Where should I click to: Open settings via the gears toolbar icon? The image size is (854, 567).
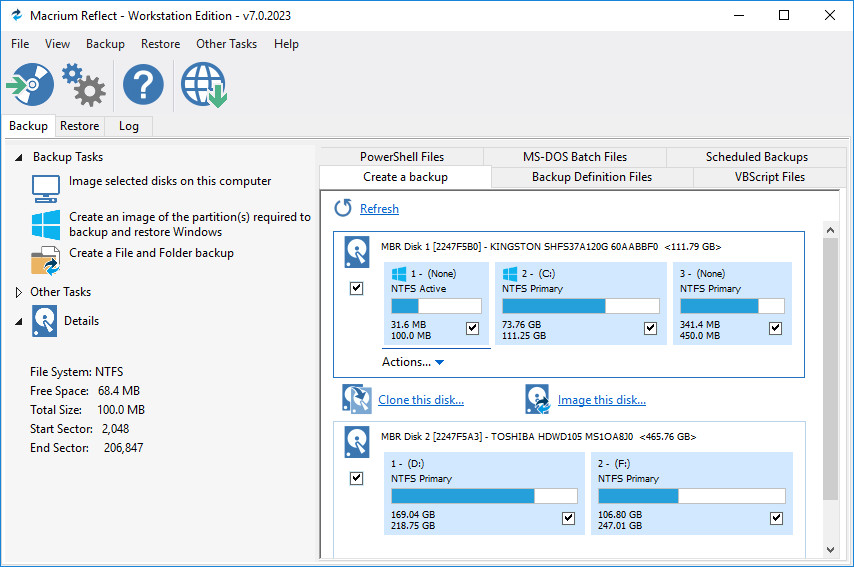(84, 85)
